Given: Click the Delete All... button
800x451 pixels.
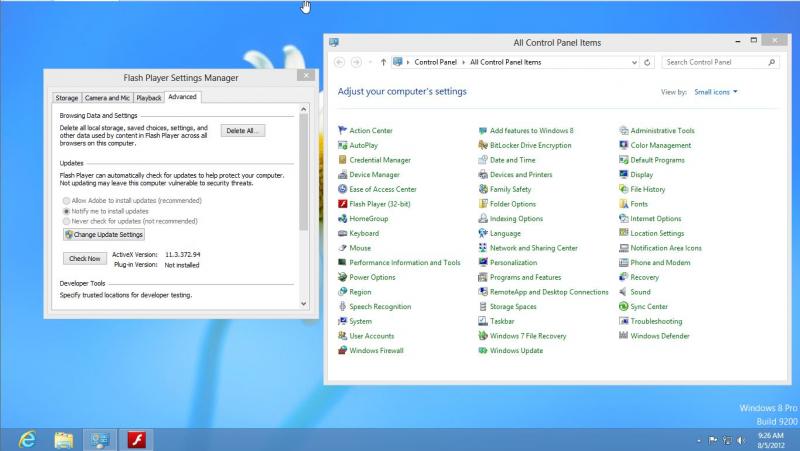Looking at the screenshot, I should (243, 131).
